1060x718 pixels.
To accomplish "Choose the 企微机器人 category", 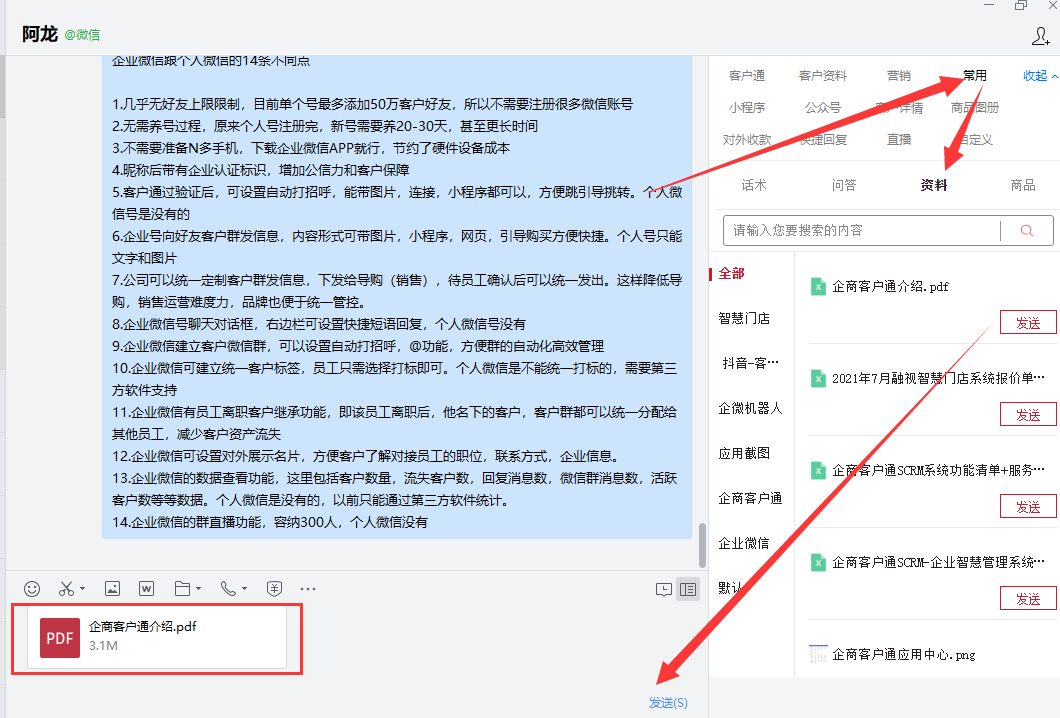I will click(x=750, y=408).
